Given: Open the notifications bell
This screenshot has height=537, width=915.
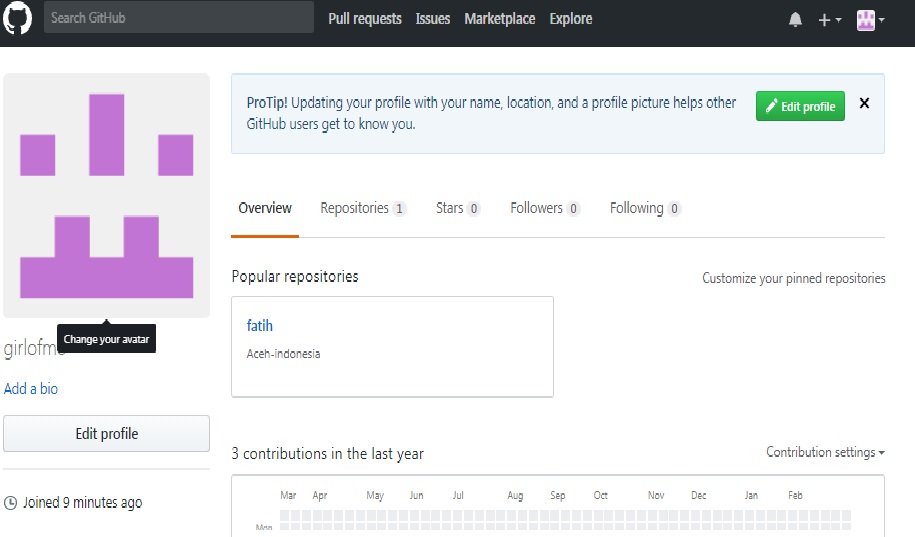Looking at the screenshot, I should [795, 20].
